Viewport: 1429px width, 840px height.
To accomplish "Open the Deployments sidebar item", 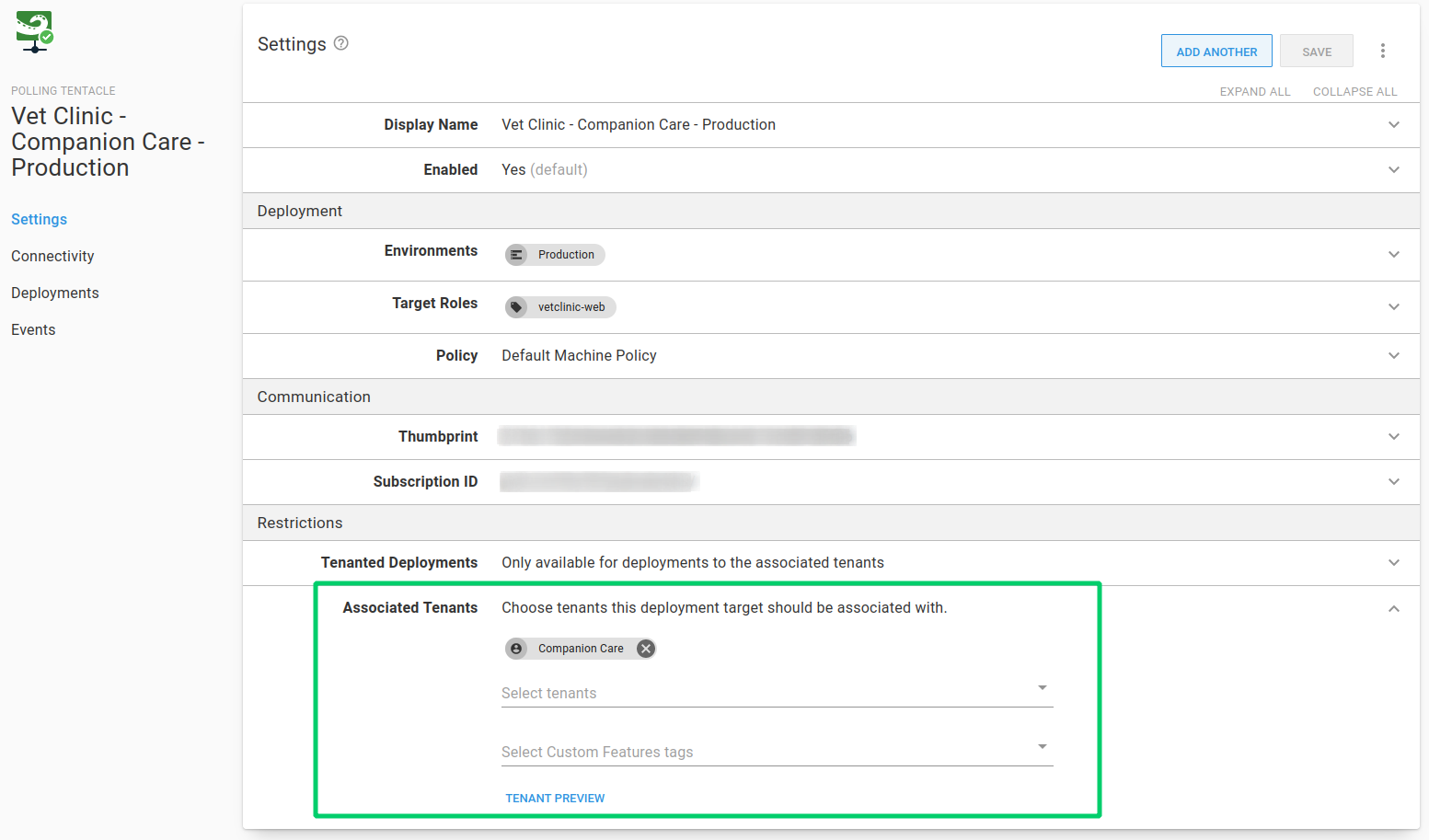I will tap(55, 293).
